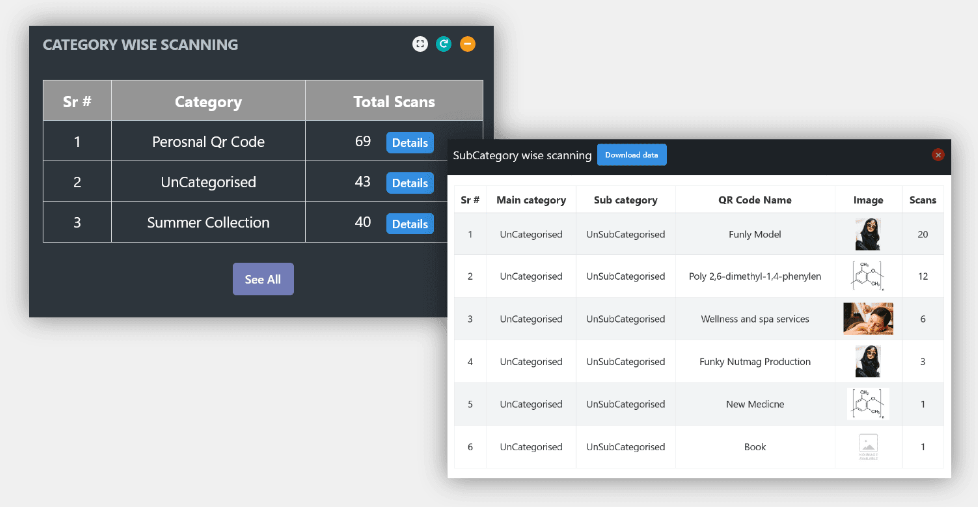
Task: Click the QR Code Name column header
Action: click(754, 200)
